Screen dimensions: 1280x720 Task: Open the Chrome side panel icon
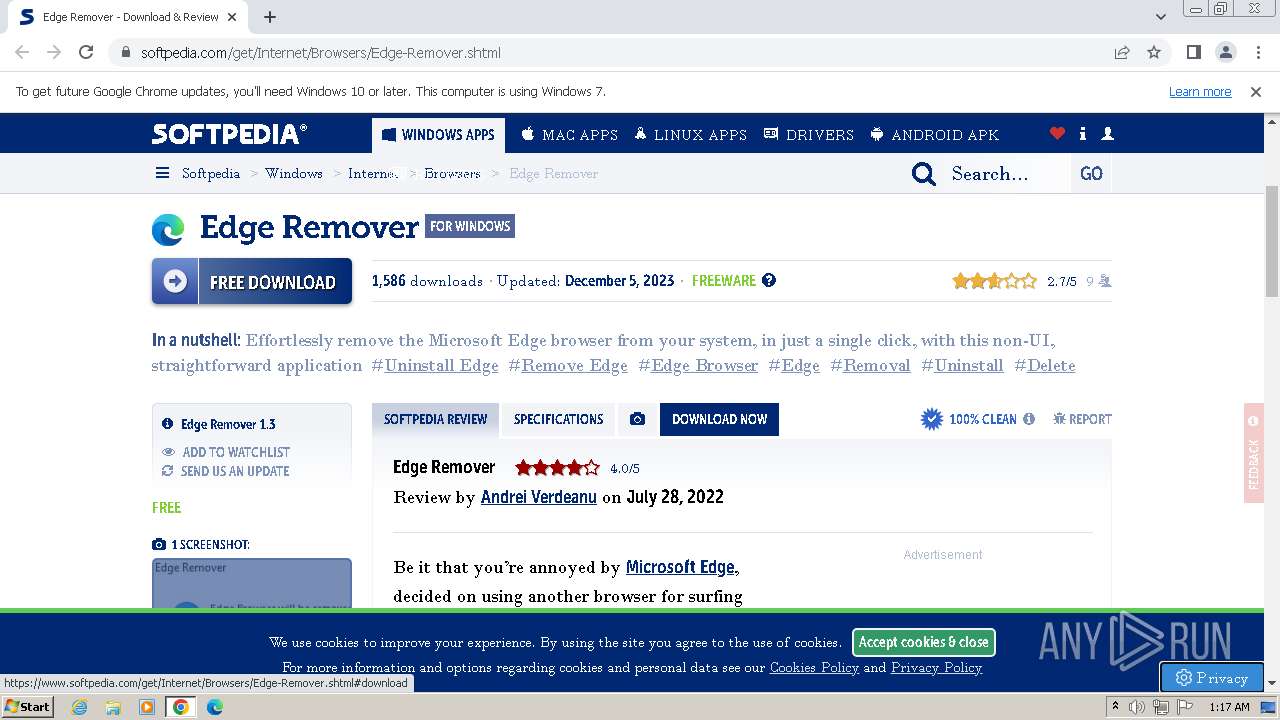click(x=1193, y=52)
